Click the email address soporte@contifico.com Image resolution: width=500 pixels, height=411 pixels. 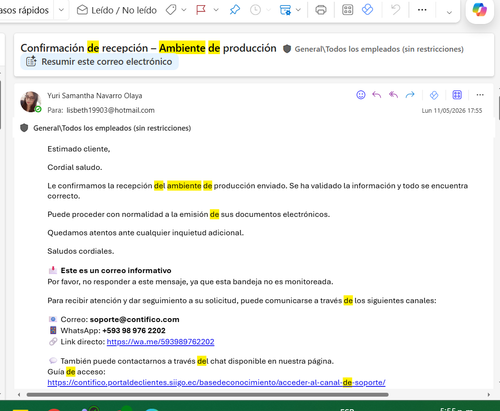point(134,319)
